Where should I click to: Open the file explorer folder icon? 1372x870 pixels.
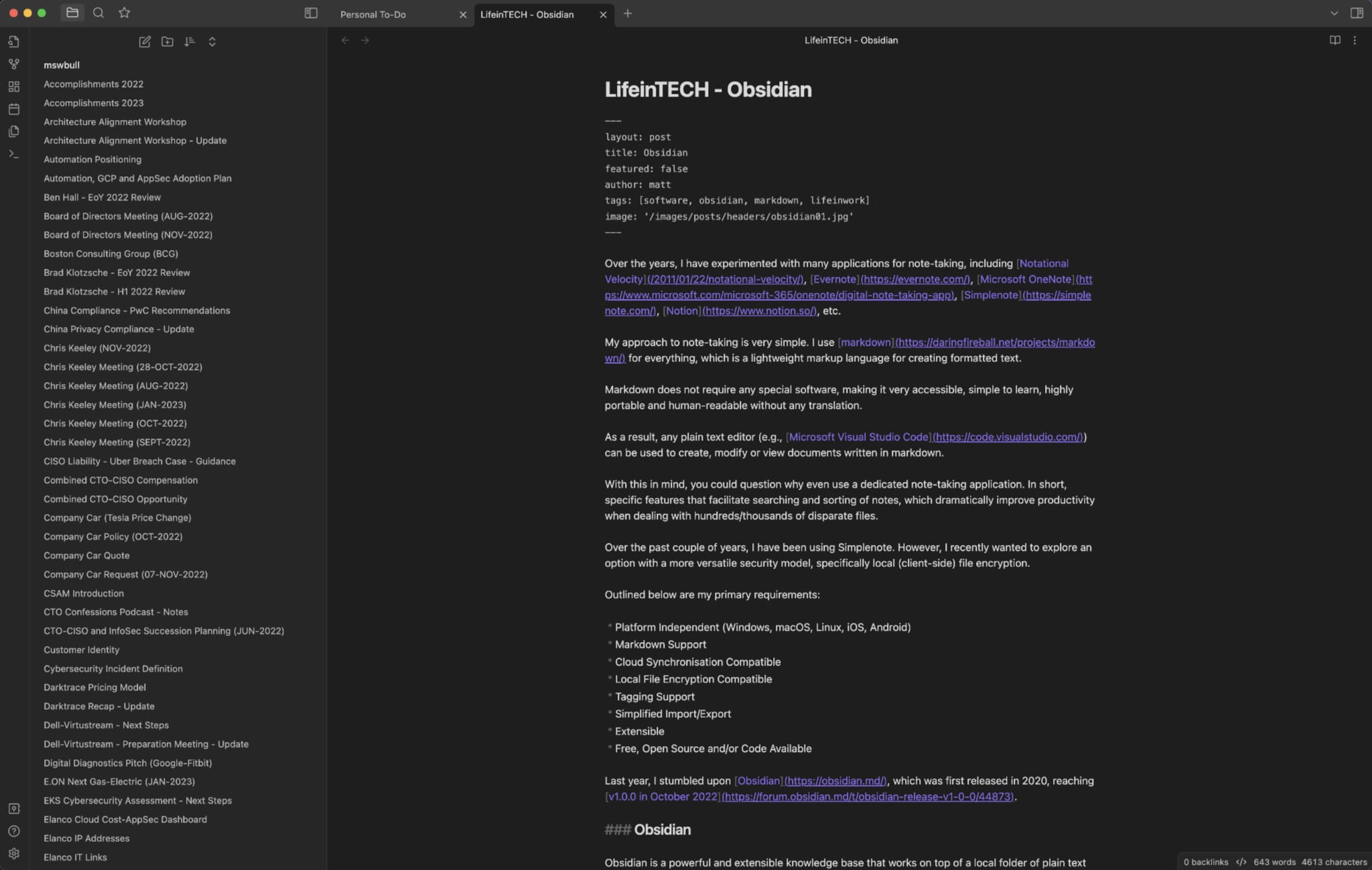click(x=72, y=13)
